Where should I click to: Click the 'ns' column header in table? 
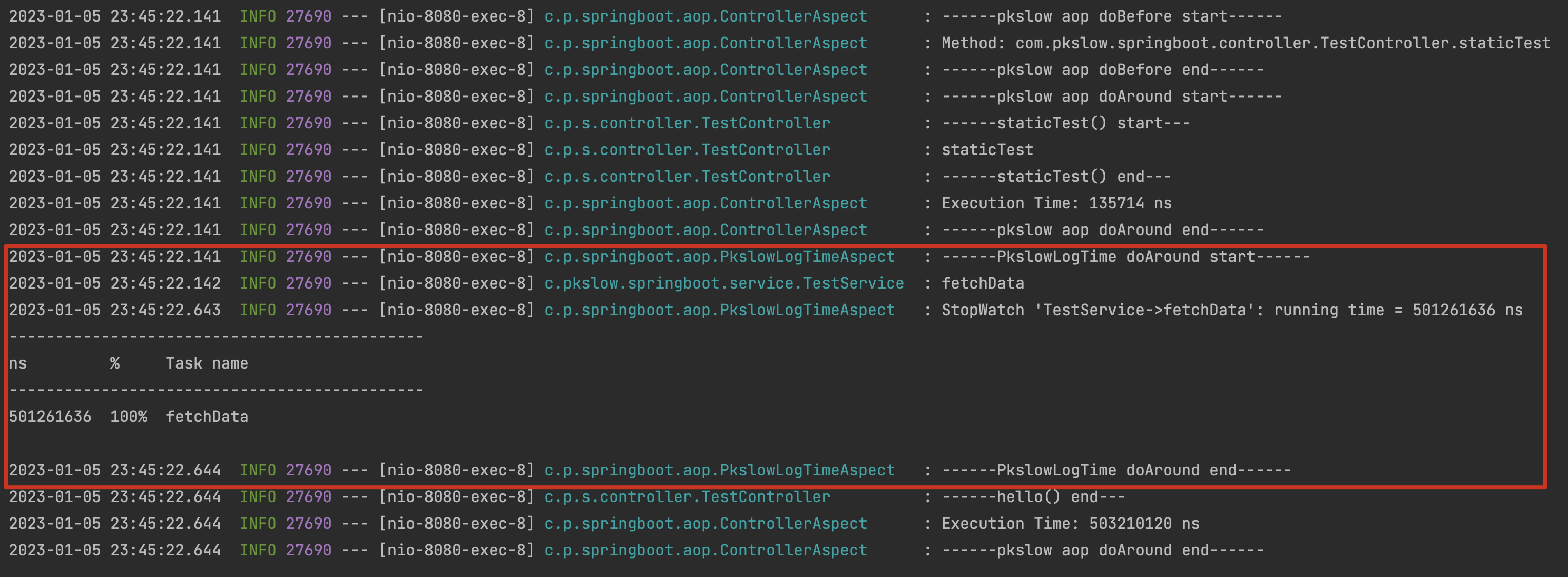(17, 364)
